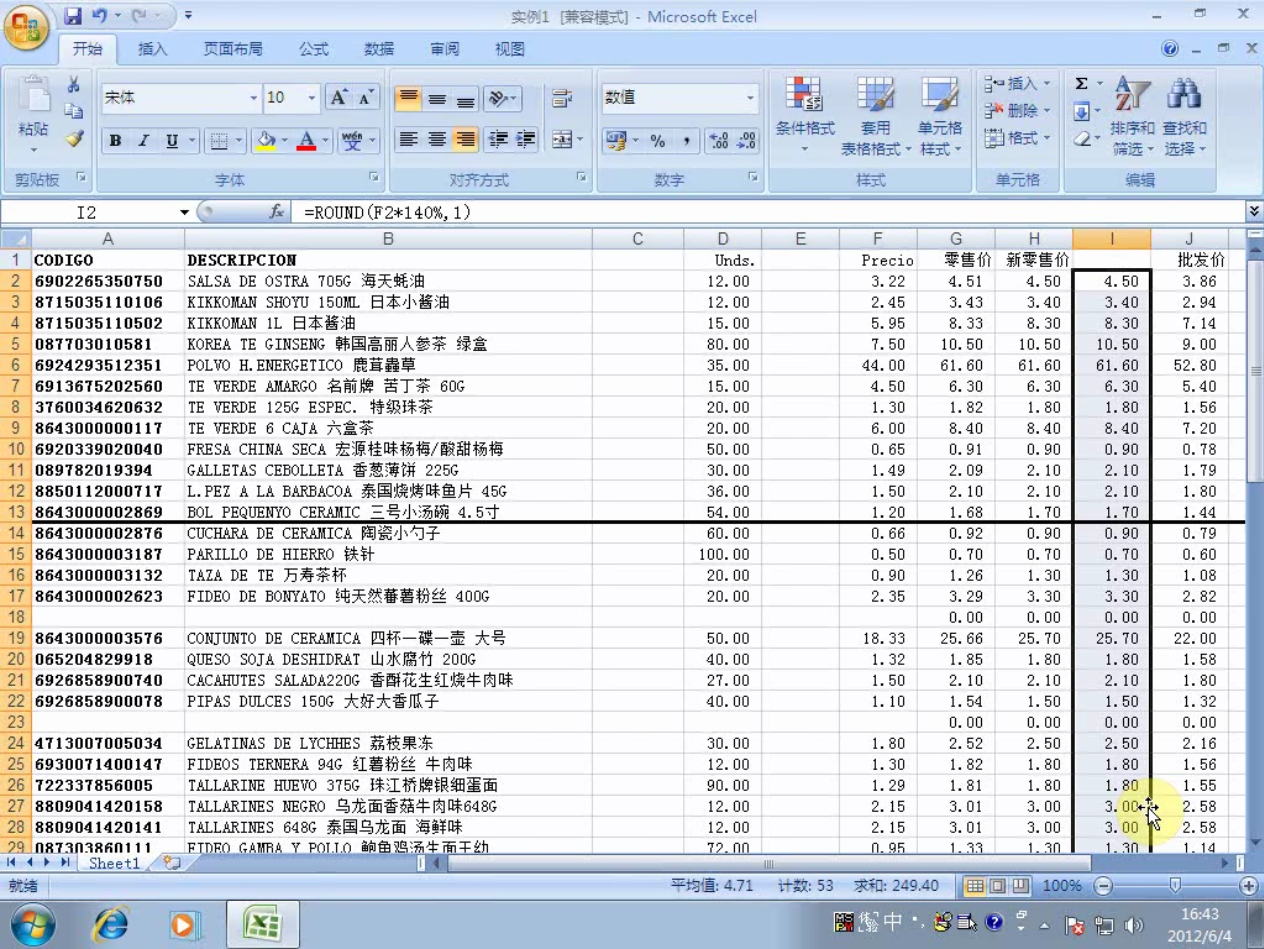Open 套用表格格式 table styles gallery
This screenshot has height=949, width=1264.
point(876,116)
